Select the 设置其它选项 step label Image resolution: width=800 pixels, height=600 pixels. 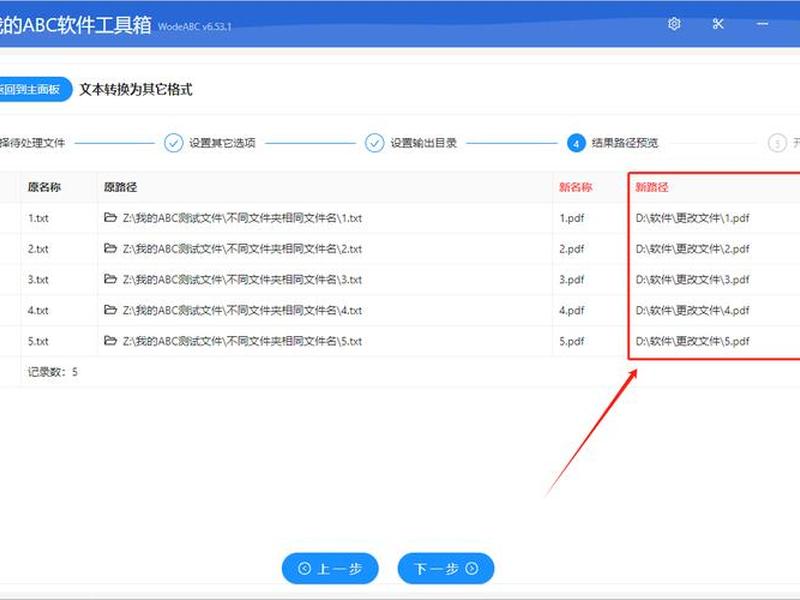click(222, 143)
